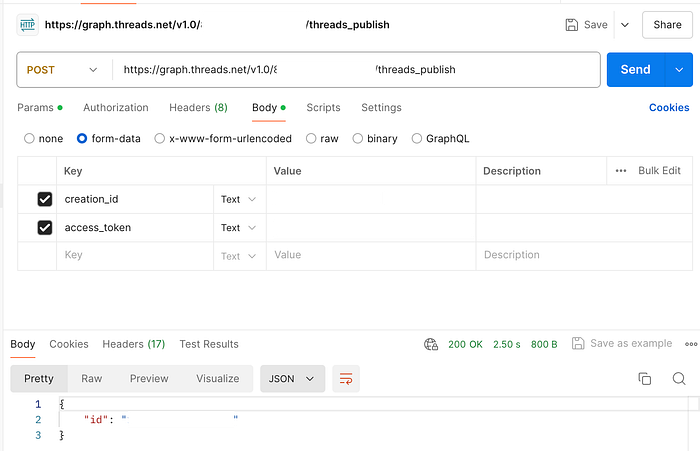Click the "id" key in response
Viewport: 700px width, 451px height.
pos(96,419)
